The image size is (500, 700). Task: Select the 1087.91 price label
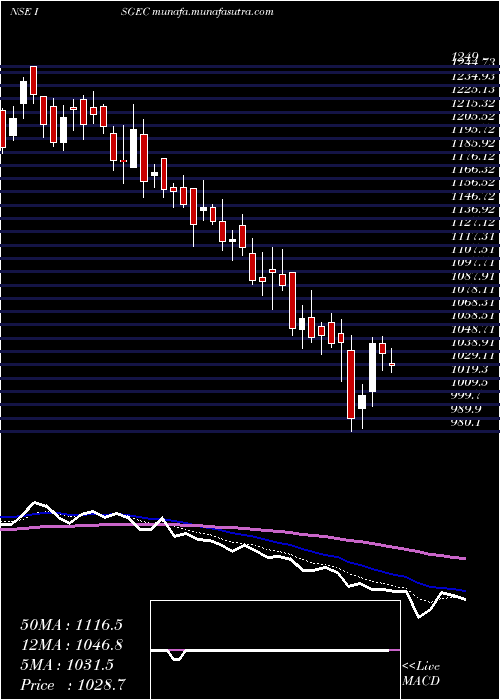[473, 276]
